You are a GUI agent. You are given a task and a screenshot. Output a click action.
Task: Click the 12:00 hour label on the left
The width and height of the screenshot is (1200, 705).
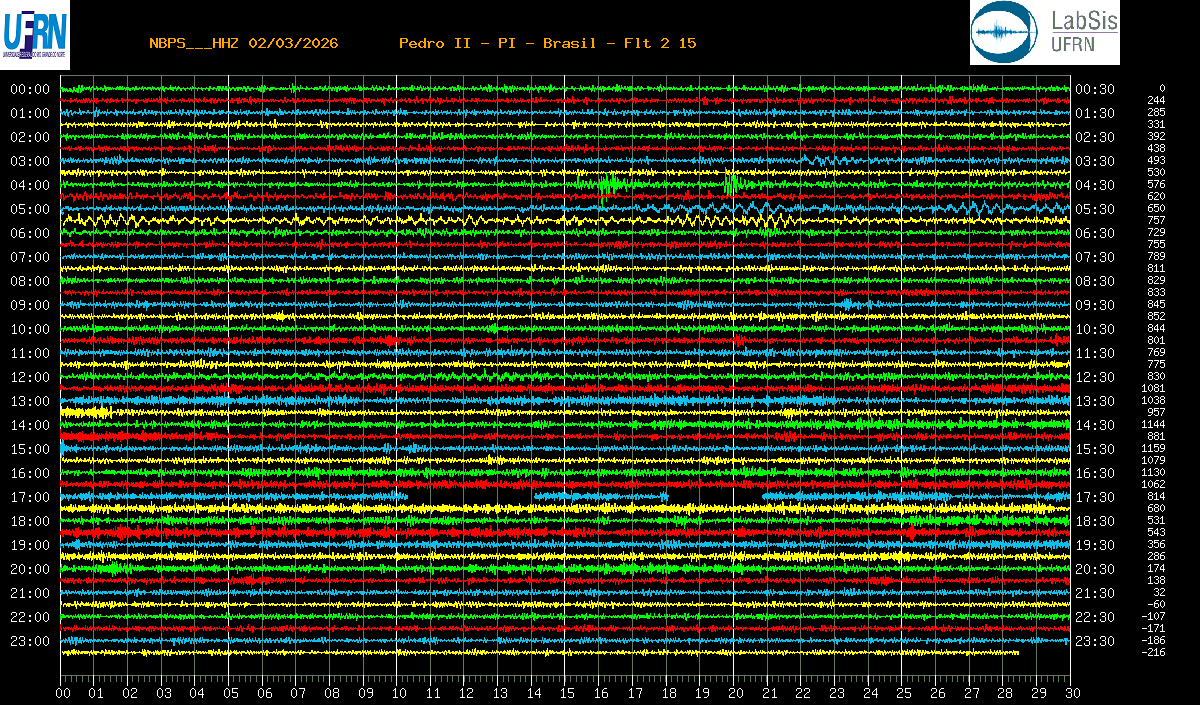click(30, 377)
